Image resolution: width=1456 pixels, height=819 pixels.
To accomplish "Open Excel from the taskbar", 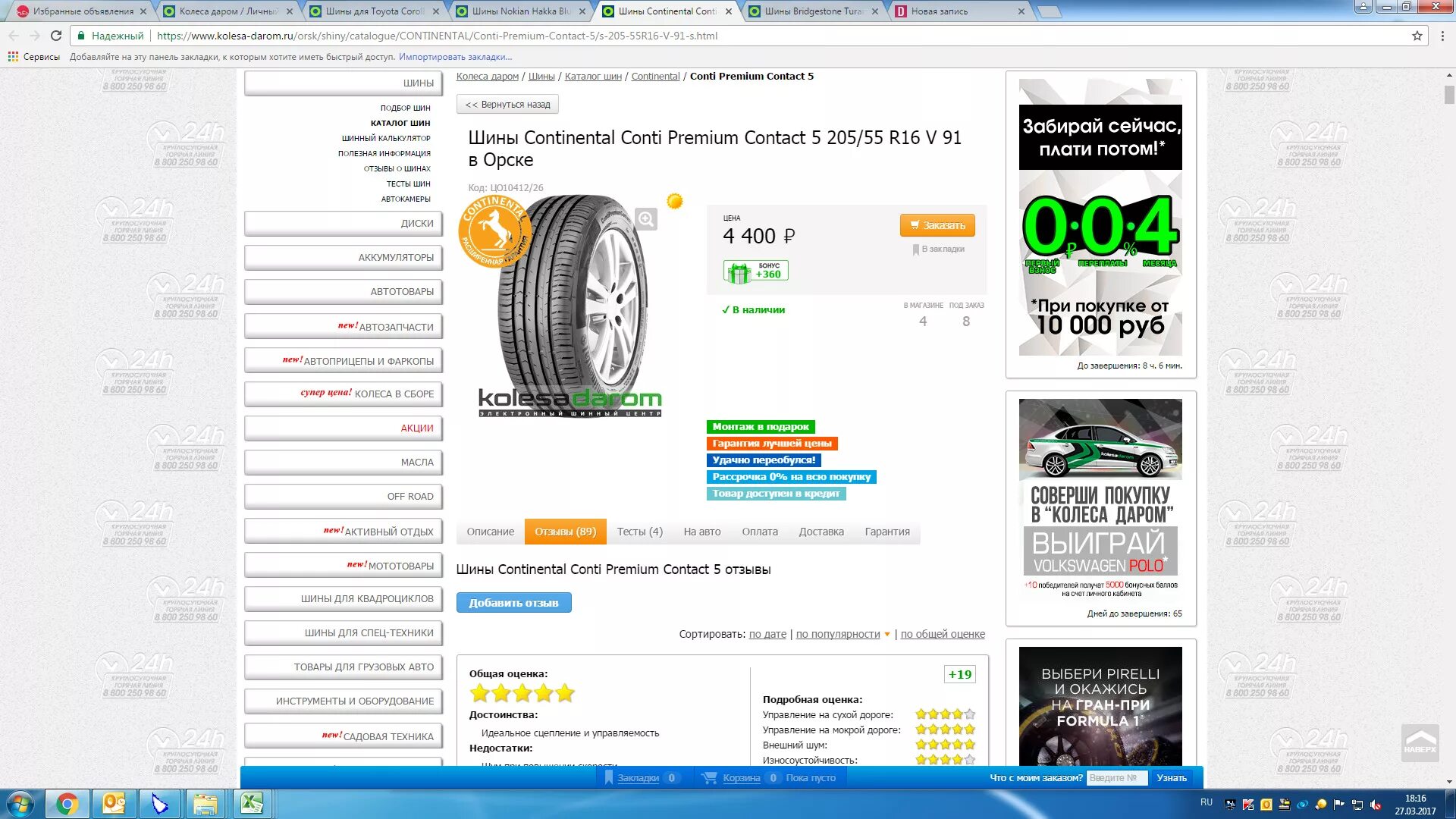I will [252, 804].
